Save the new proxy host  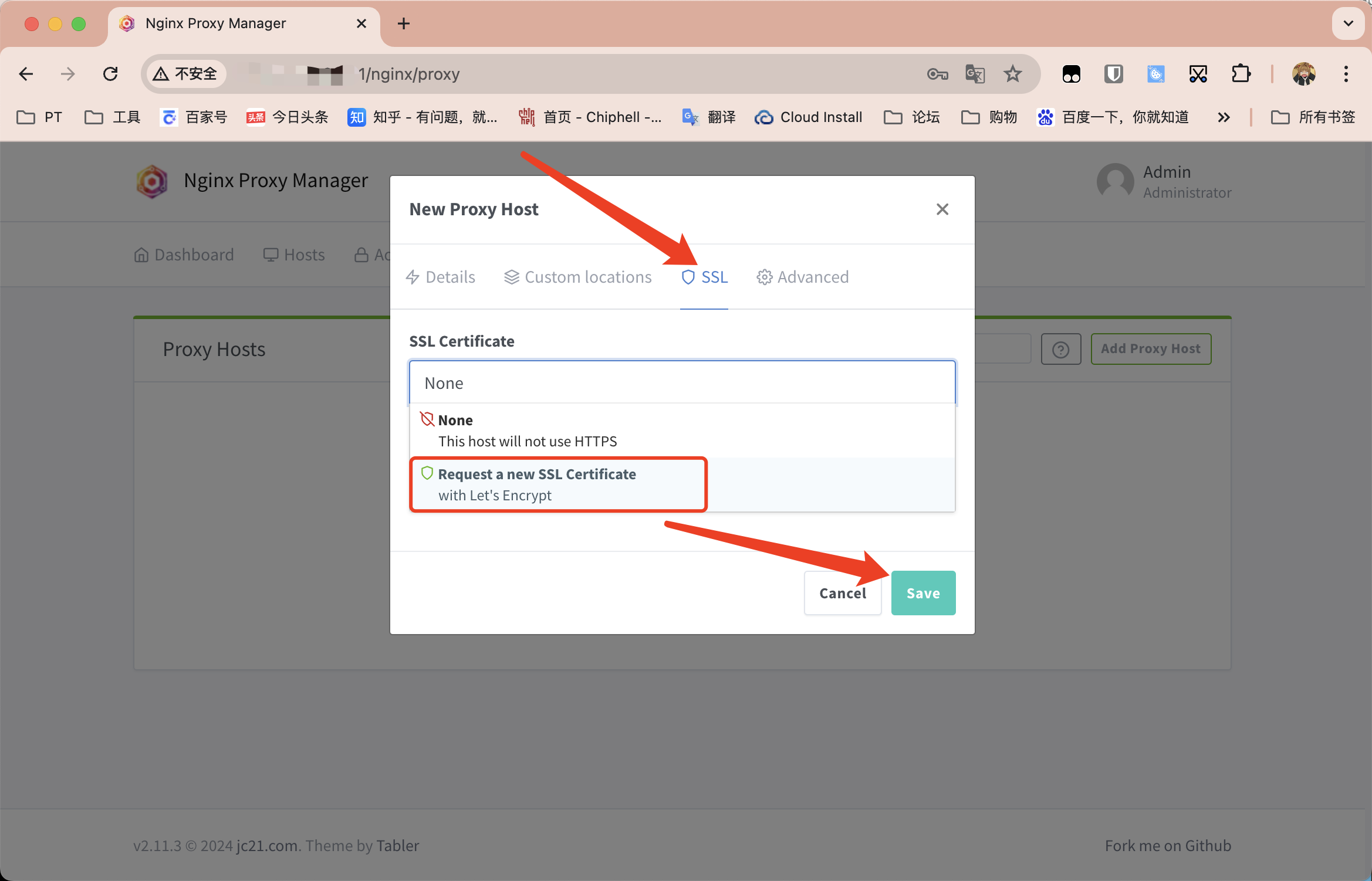click(923, 593)
